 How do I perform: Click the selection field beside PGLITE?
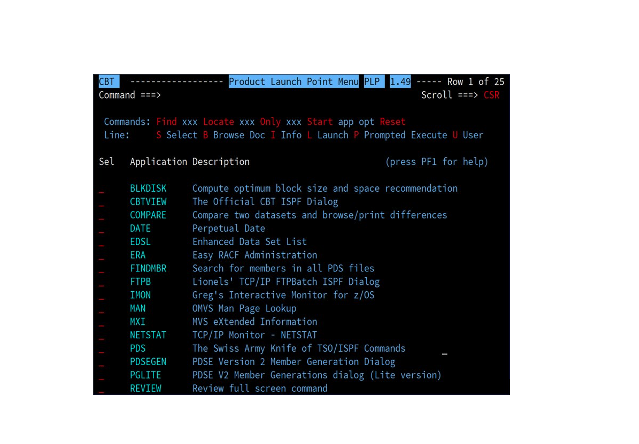click(101, 376)
